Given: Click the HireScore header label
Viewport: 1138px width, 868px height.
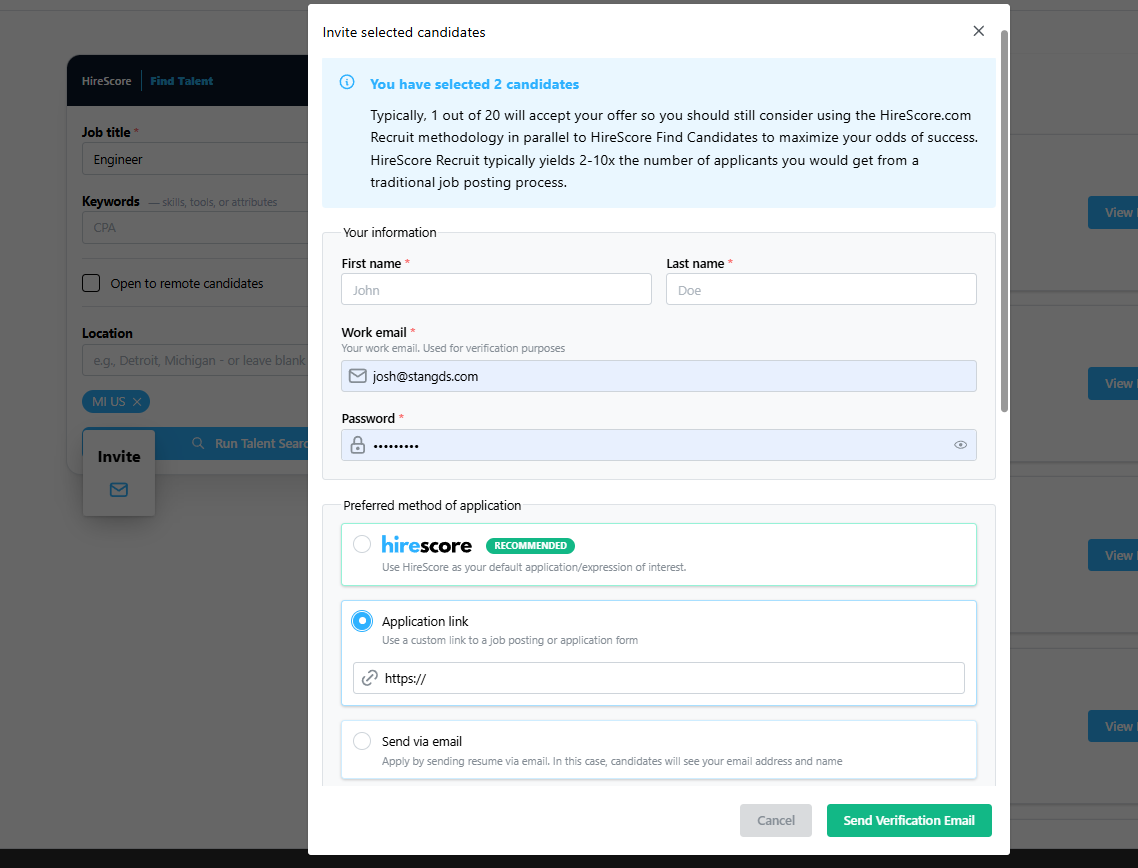Looking at the screenshot, I should pos(107,81).
